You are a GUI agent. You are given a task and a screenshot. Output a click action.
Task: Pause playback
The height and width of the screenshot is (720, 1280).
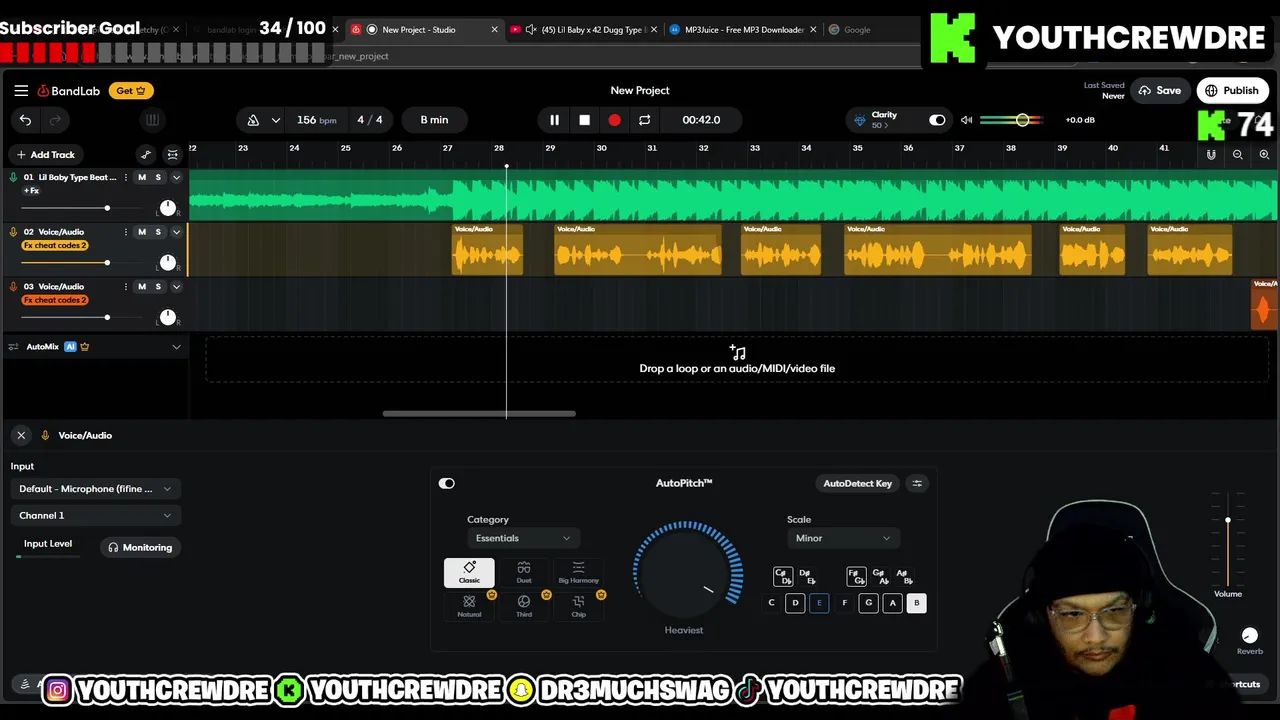point(554,120)
